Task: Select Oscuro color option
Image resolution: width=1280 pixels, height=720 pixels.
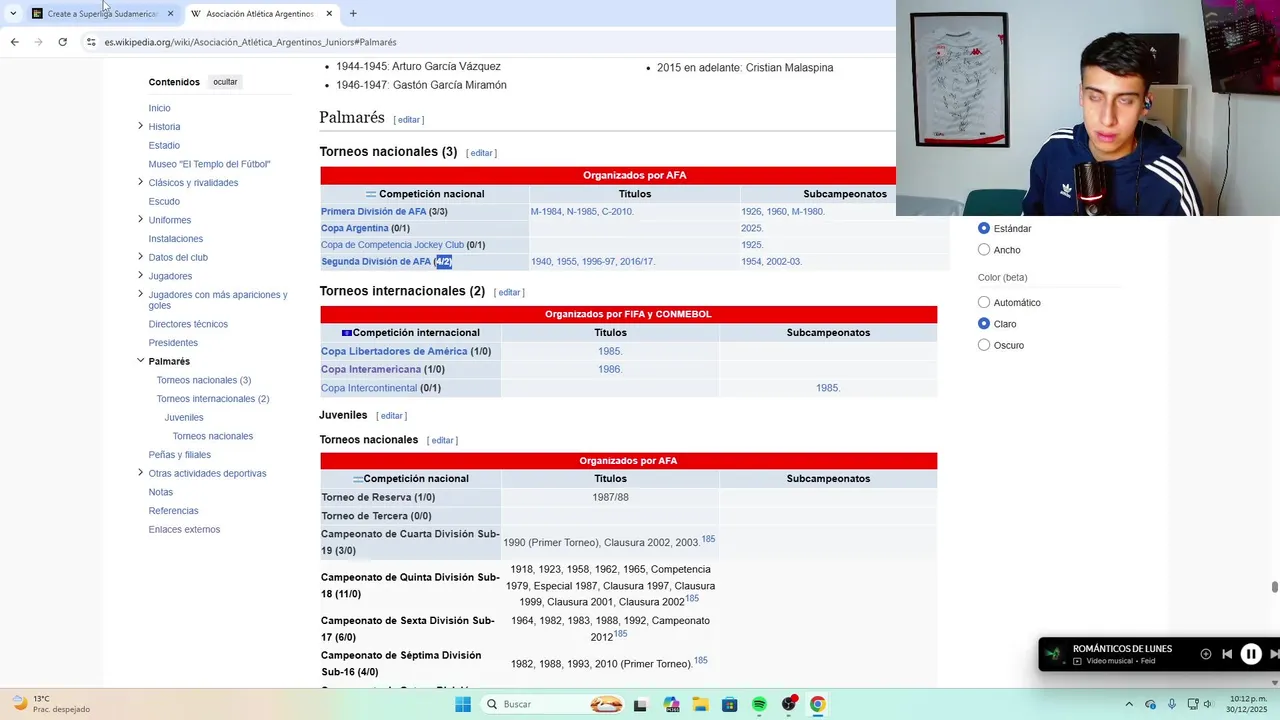Action: pos(984,345)
